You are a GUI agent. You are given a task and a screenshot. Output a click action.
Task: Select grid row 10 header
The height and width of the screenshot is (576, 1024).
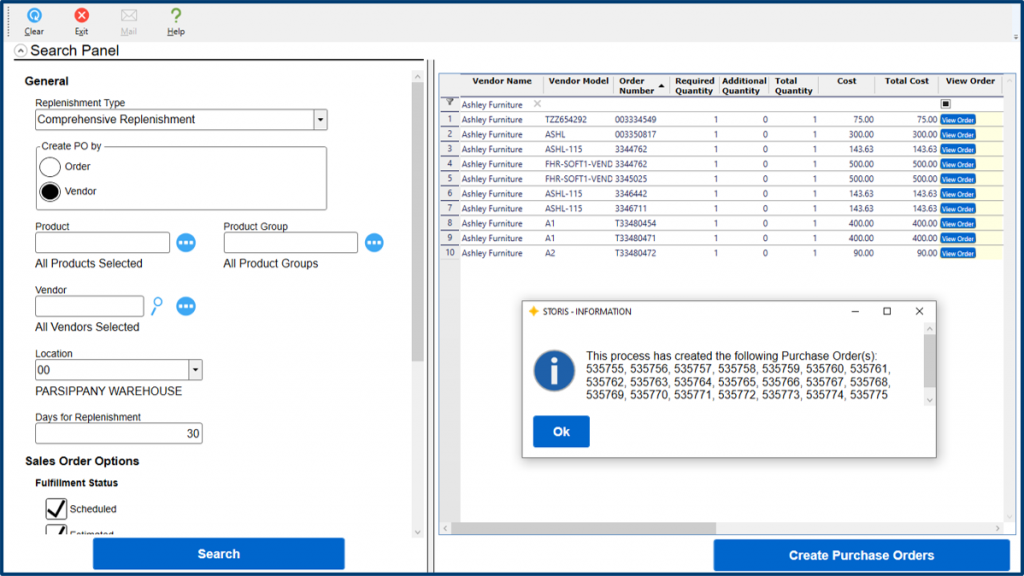[x=450, y=253]
